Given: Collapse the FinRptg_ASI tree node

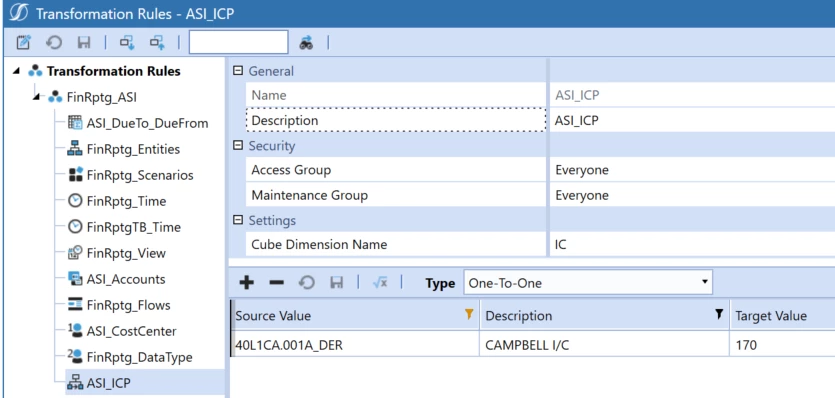Looking at the screenshot, I should (x=36, y=97).
